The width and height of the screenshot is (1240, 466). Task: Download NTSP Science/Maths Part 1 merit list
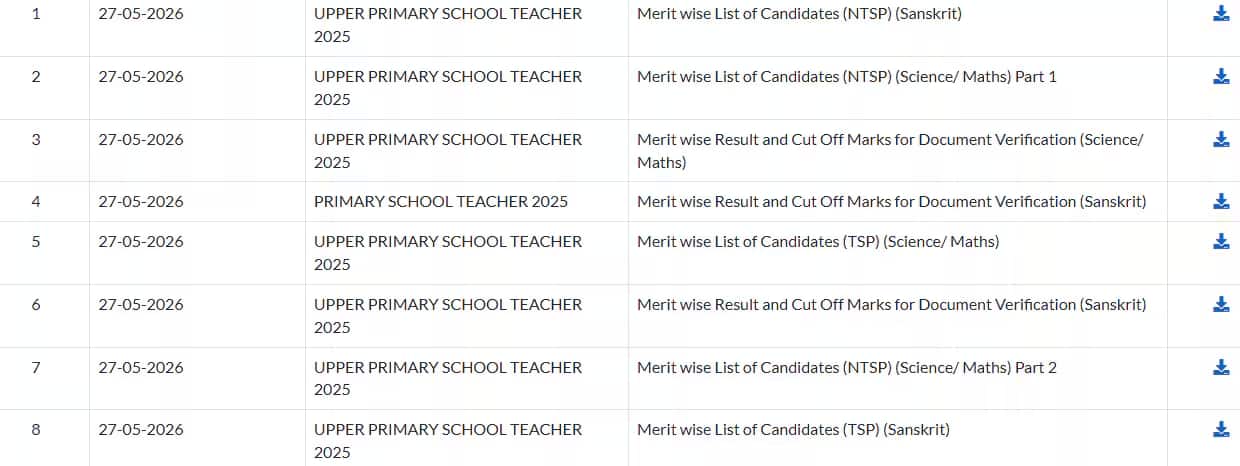(1221, 76)
